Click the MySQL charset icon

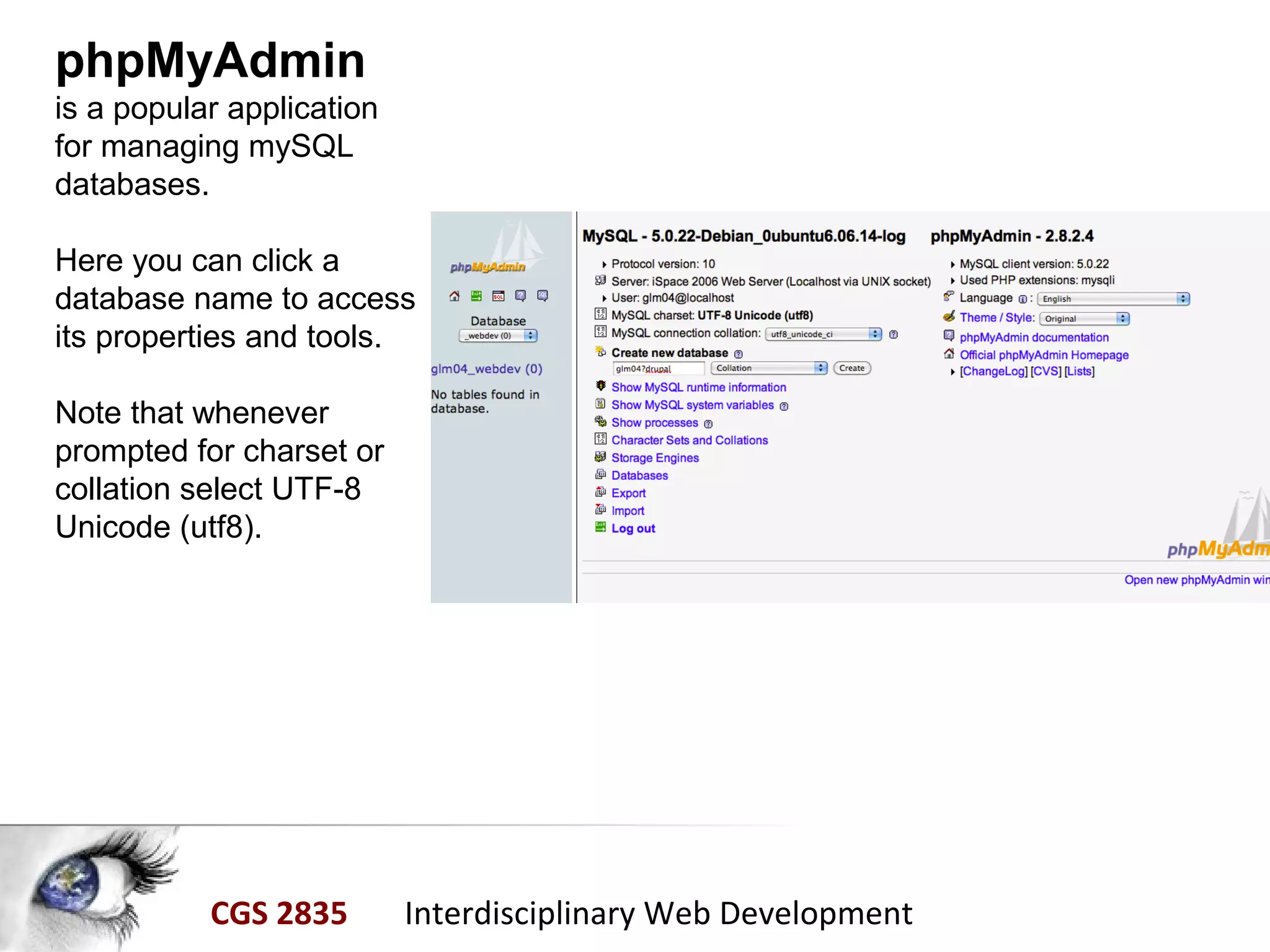(x=600, y=314)
